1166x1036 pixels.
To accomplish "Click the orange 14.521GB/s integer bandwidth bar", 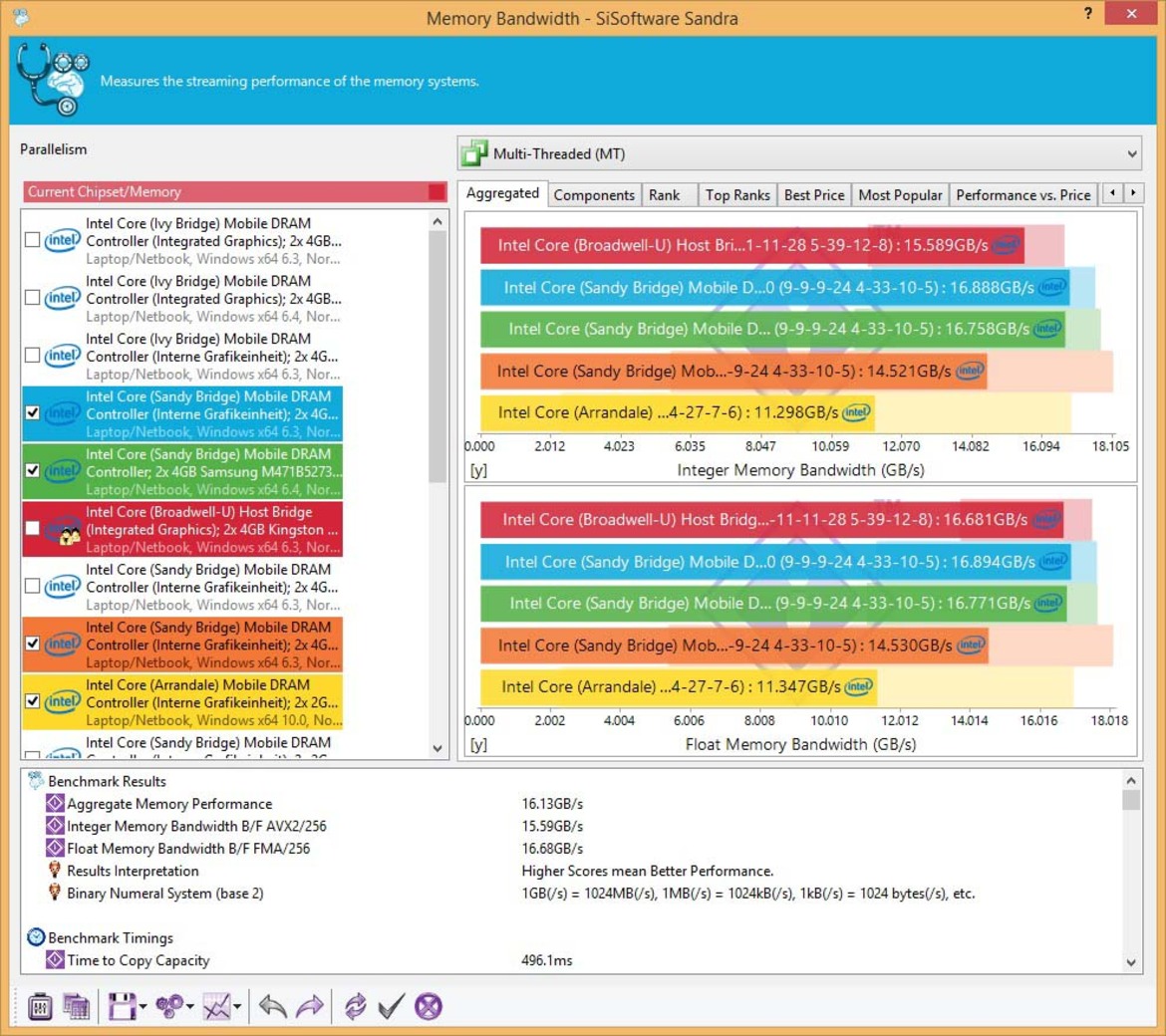I will pos(733,371).
